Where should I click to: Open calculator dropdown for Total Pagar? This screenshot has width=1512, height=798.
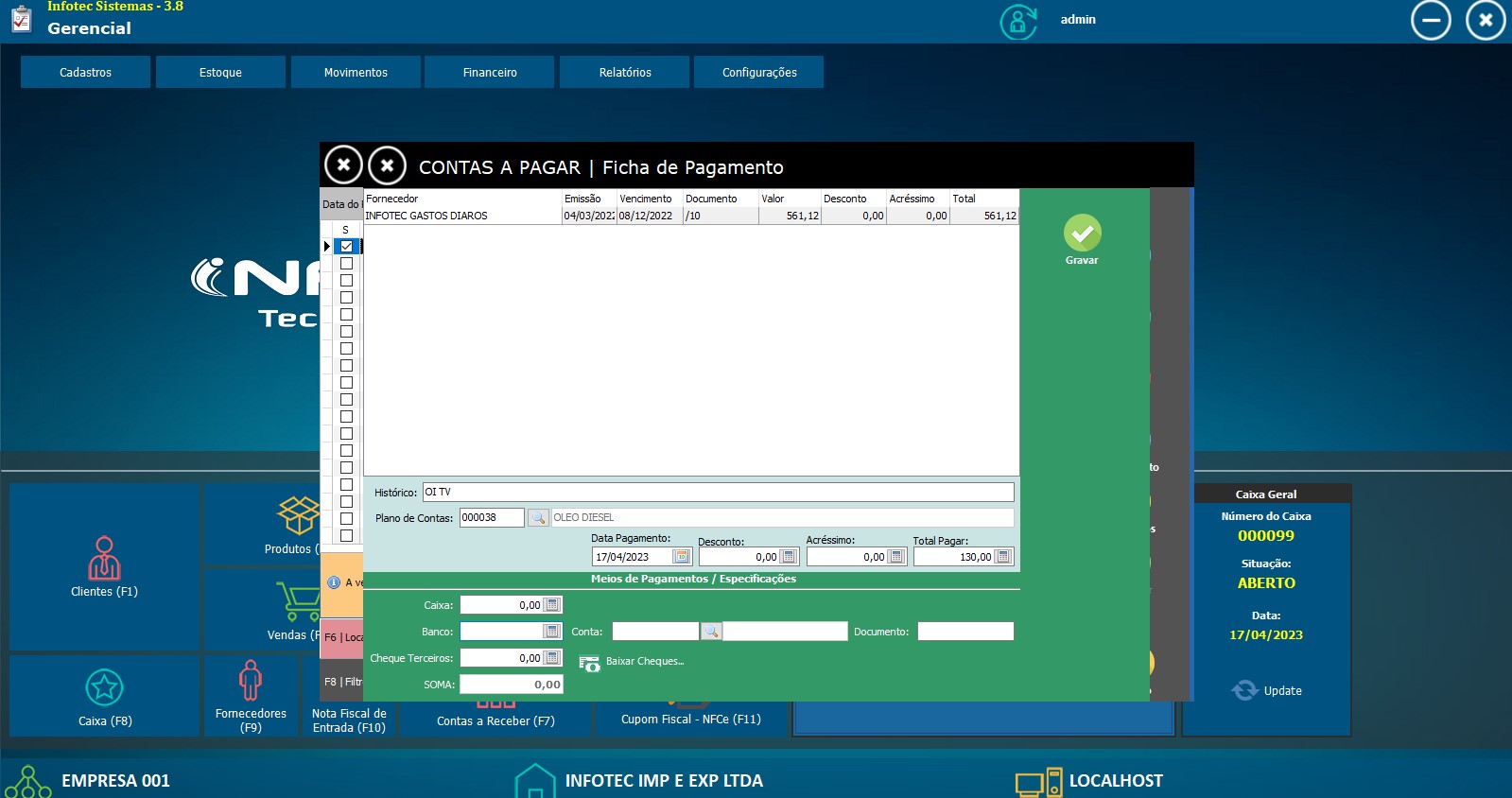tap(1003, 557)
